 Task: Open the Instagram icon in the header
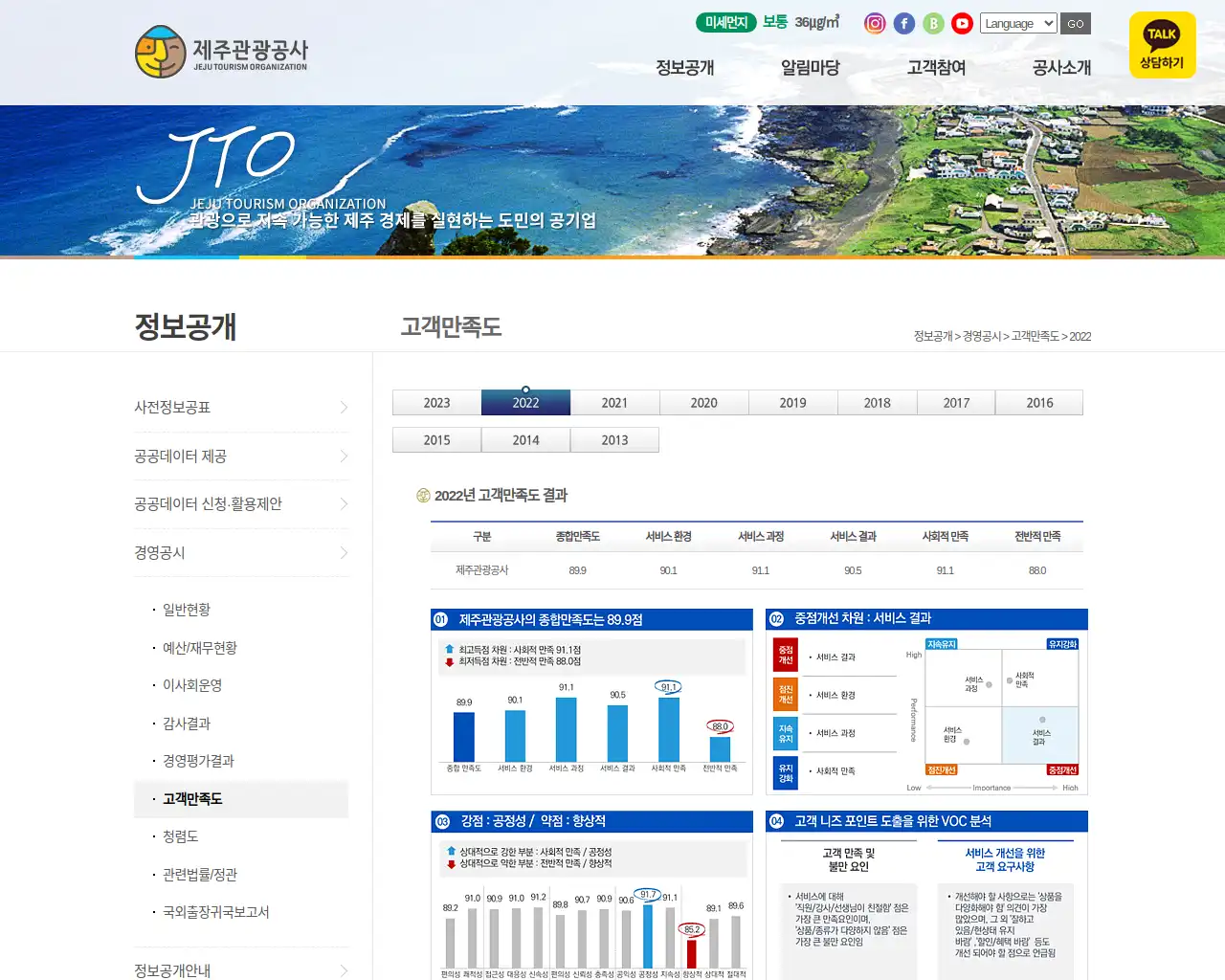coord(875,23)
